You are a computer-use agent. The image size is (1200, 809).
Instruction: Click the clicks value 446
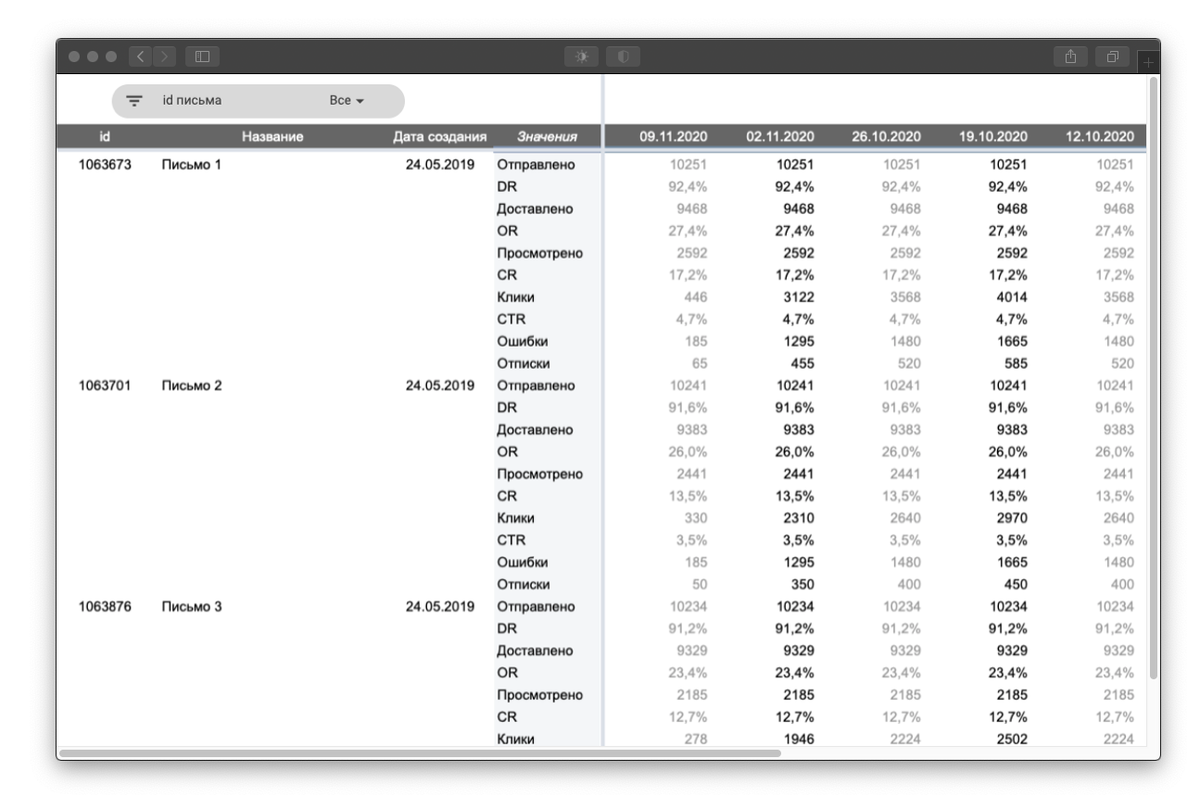(x=694, y=297)
